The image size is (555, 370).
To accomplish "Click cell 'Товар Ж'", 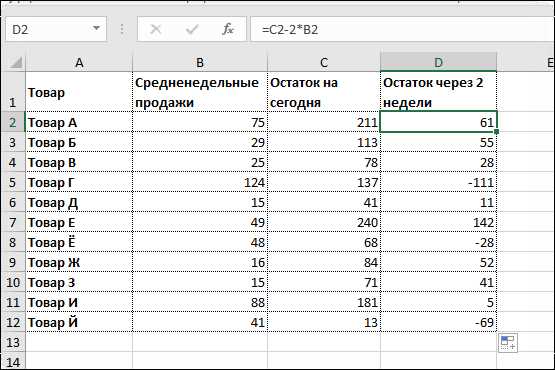I will [79, 262].
